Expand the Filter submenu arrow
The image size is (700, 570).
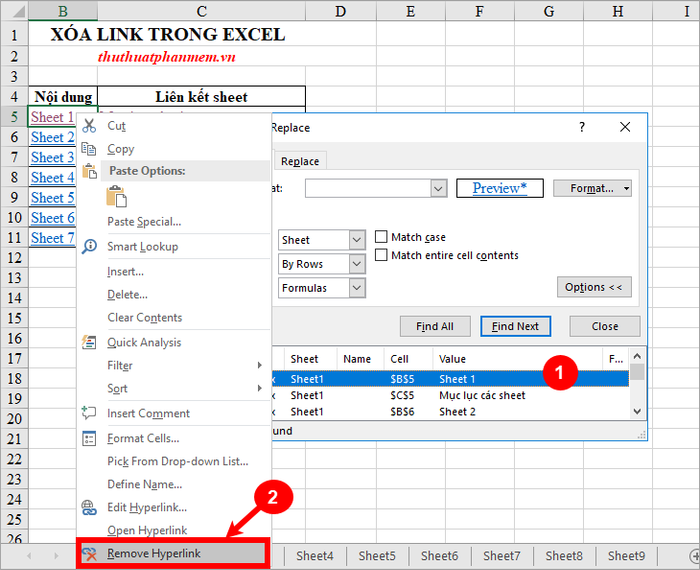click(259, 365)
